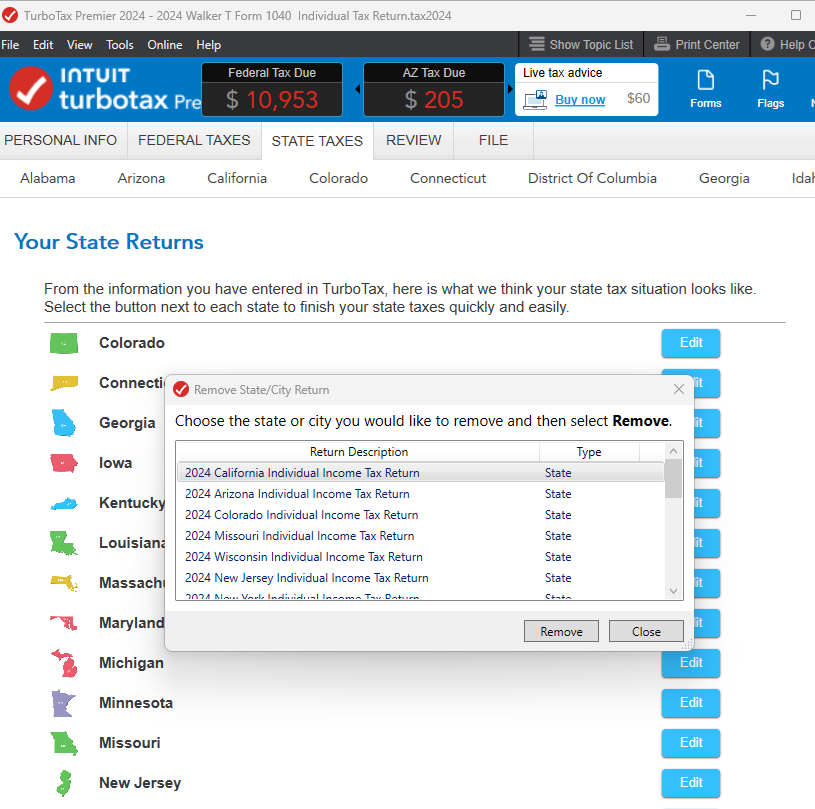Select 2024 New Jersey Individual Income Tax Return
815x809 pixels.
pyautogui.click(x=420, y=578)
